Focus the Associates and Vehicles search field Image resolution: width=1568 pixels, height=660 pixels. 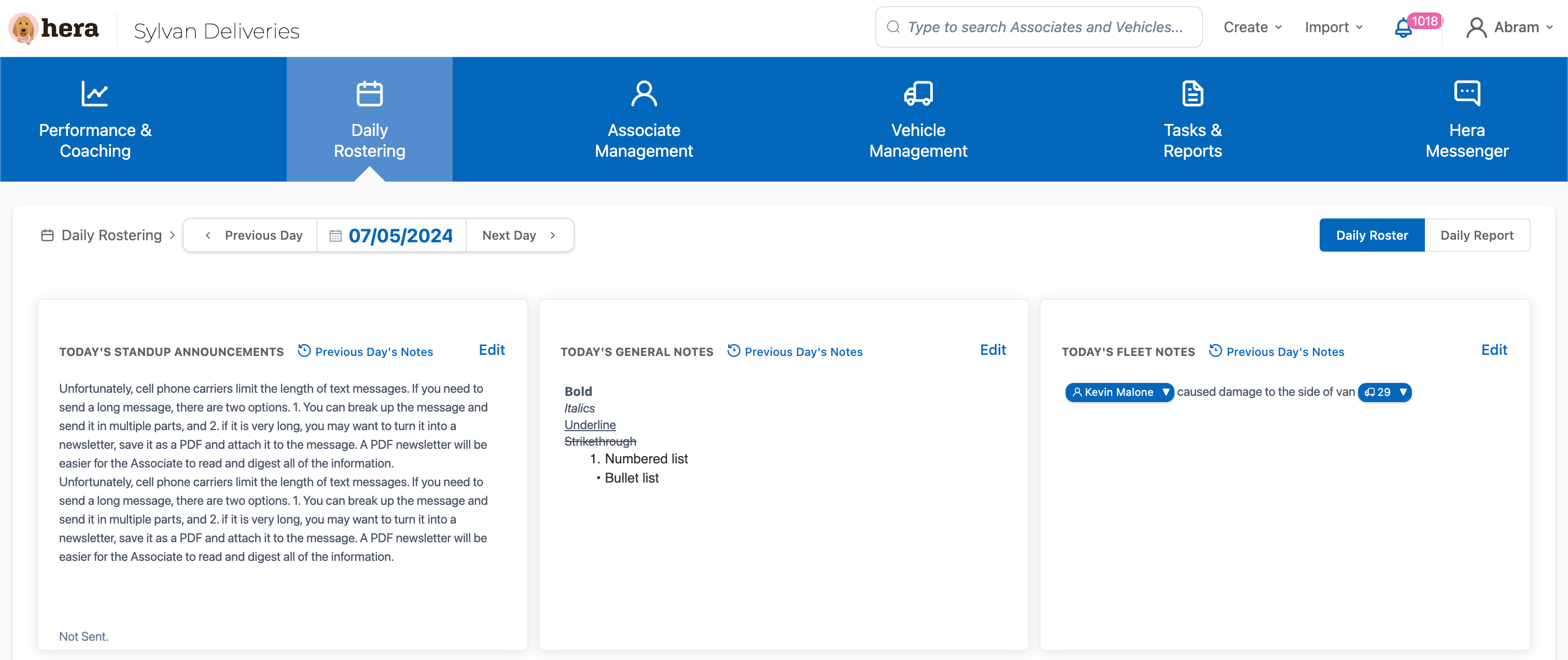pos(1044,27)
